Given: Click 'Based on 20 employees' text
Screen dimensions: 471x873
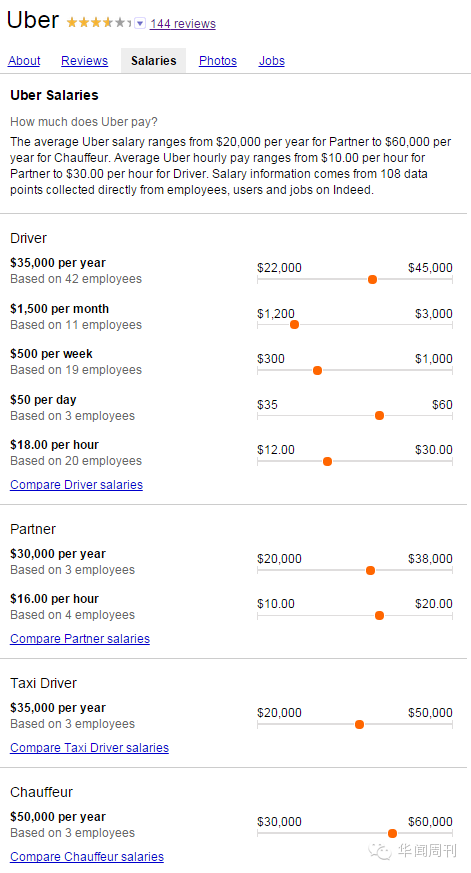Looking at the screenshot, I should 76,461.
